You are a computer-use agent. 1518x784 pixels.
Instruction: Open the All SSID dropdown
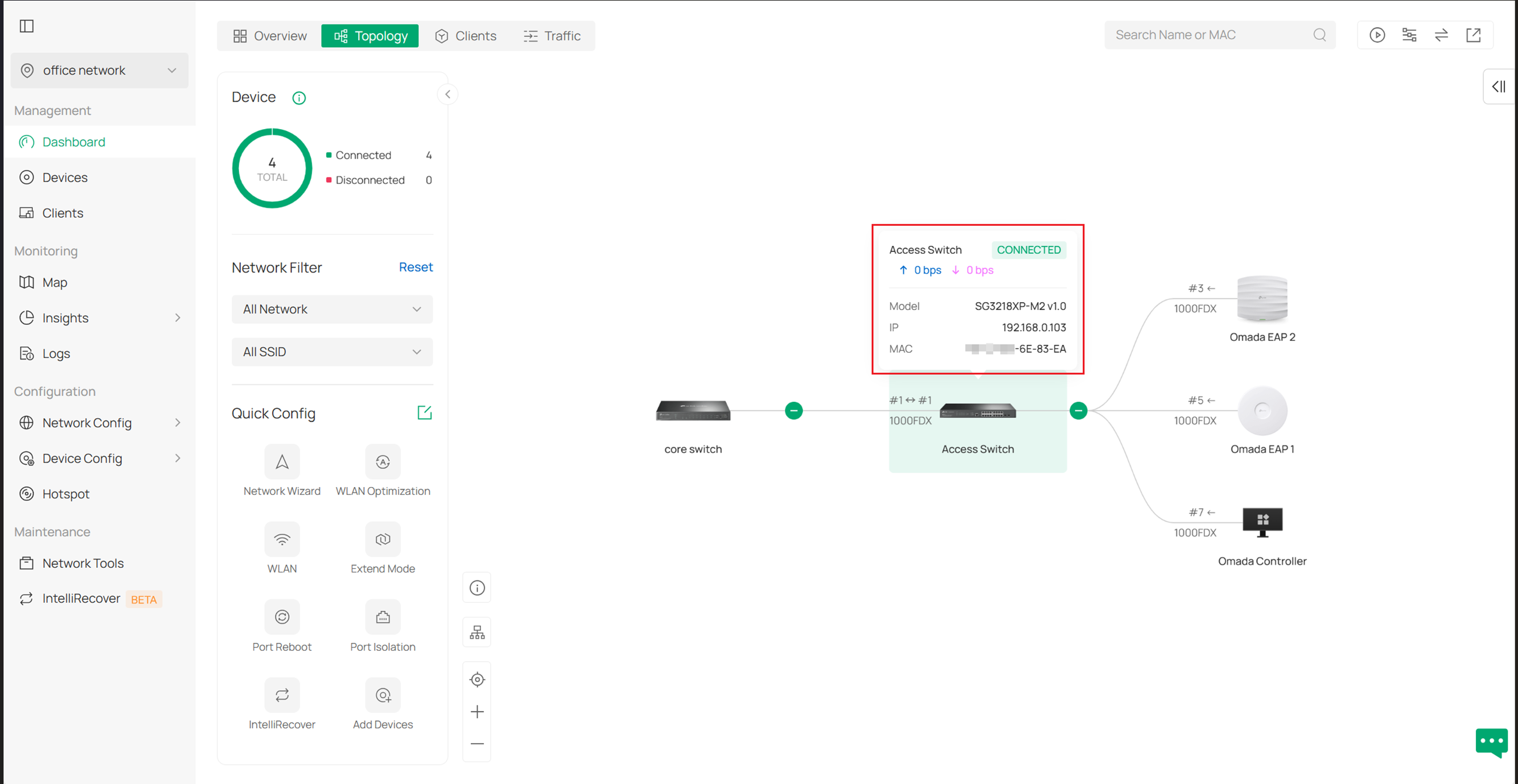pyautogui.click(x=332, y=352)
